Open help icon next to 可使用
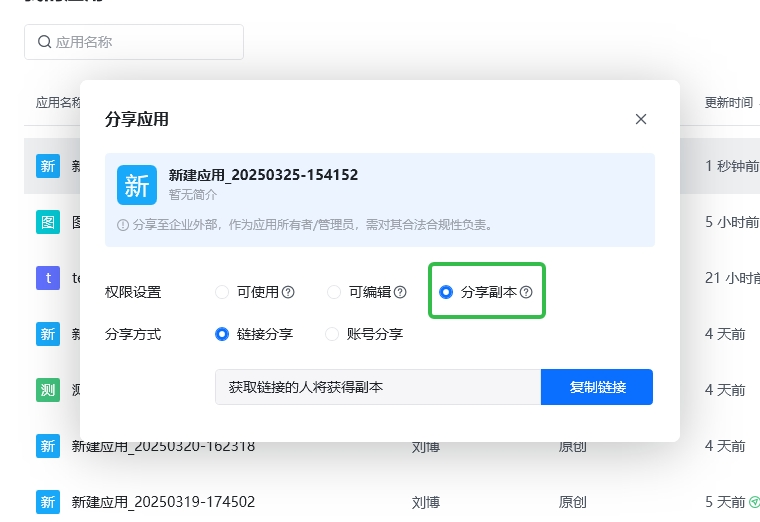Viewport: 760px width, 522px height. 288,292
